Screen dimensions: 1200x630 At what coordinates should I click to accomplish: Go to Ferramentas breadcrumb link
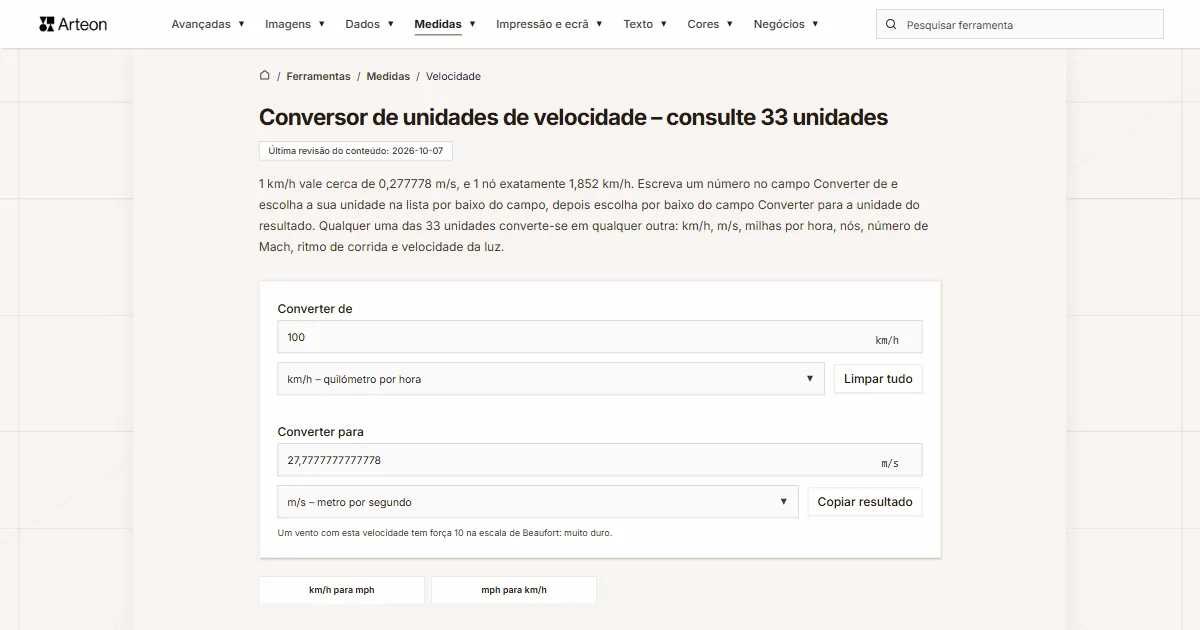[x=318, y=76]
